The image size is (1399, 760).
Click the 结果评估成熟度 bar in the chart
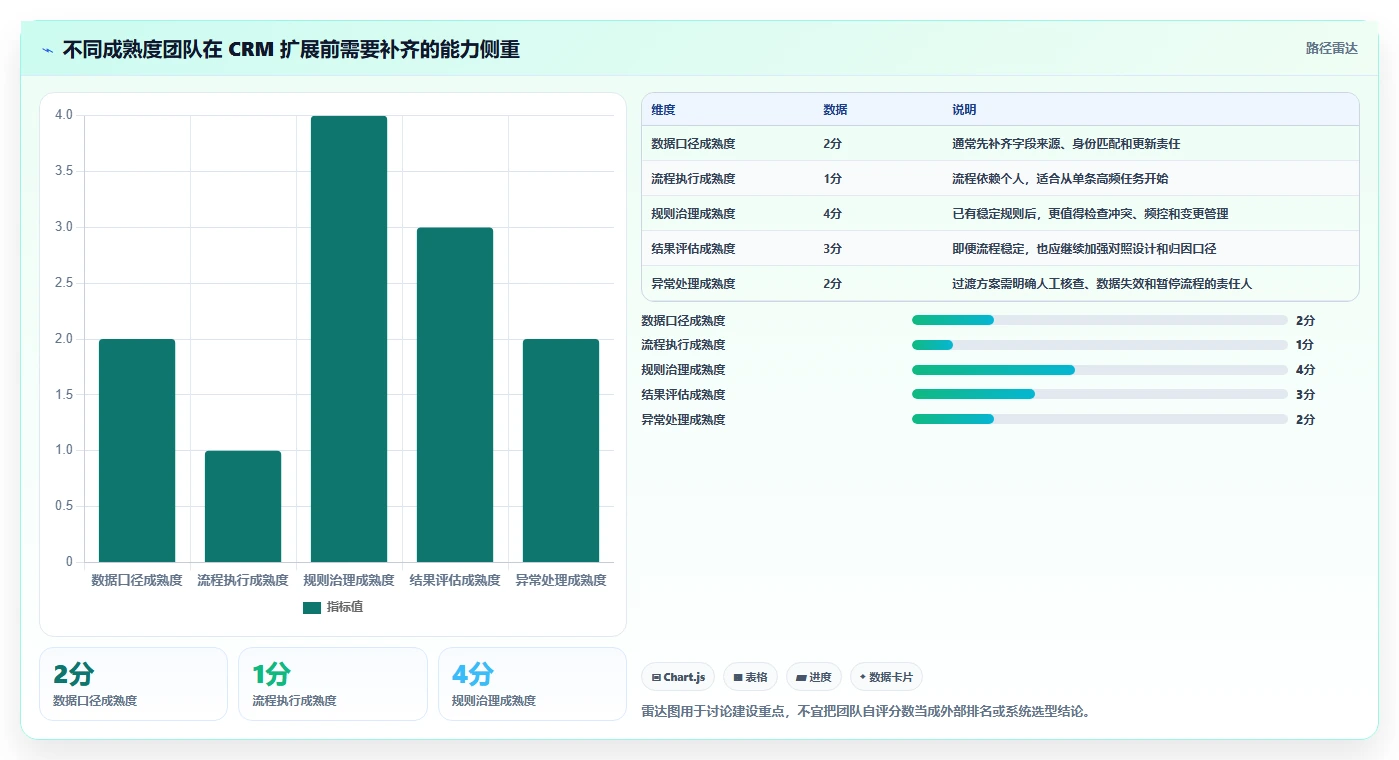[x=455, y=395]
